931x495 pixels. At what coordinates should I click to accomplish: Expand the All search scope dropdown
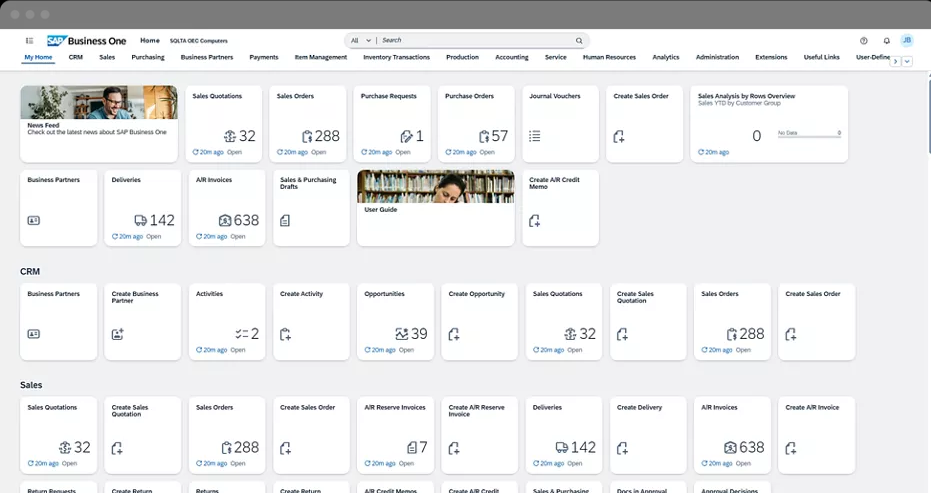(361, 41)
